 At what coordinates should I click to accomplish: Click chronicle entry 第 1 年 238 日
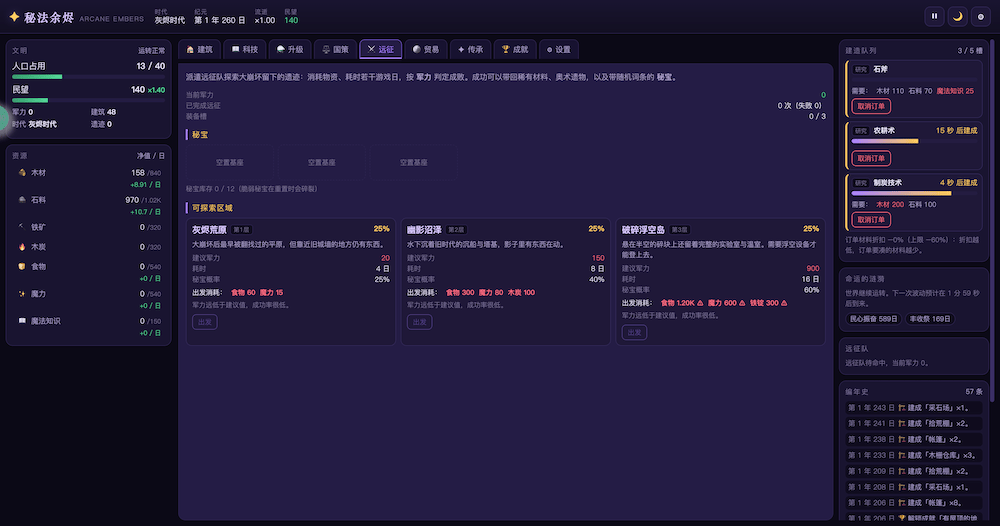(913, 439)
